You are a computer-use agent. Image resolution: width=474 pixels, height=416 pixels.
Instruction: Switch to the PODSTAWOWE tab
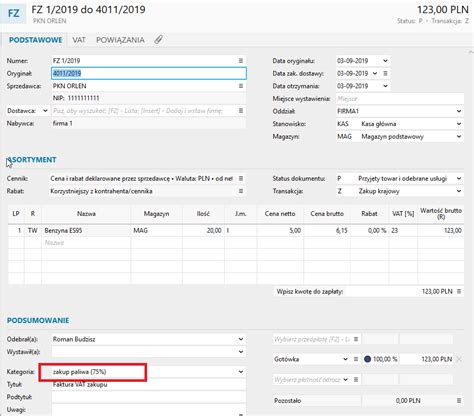click(x=35, y=40)
